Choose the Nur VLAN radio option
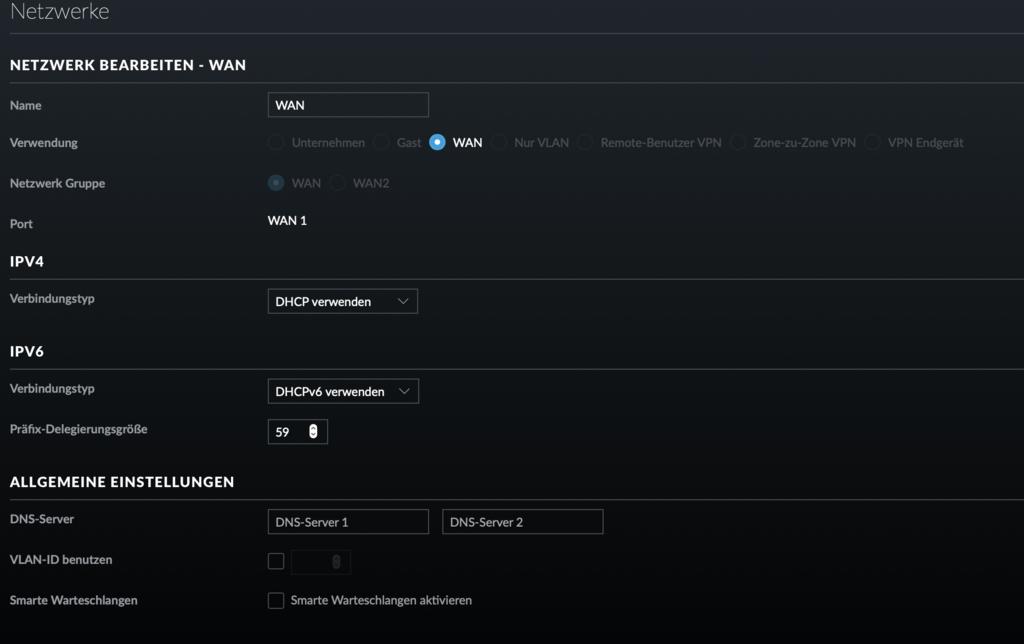 click(x=499, y=143)
